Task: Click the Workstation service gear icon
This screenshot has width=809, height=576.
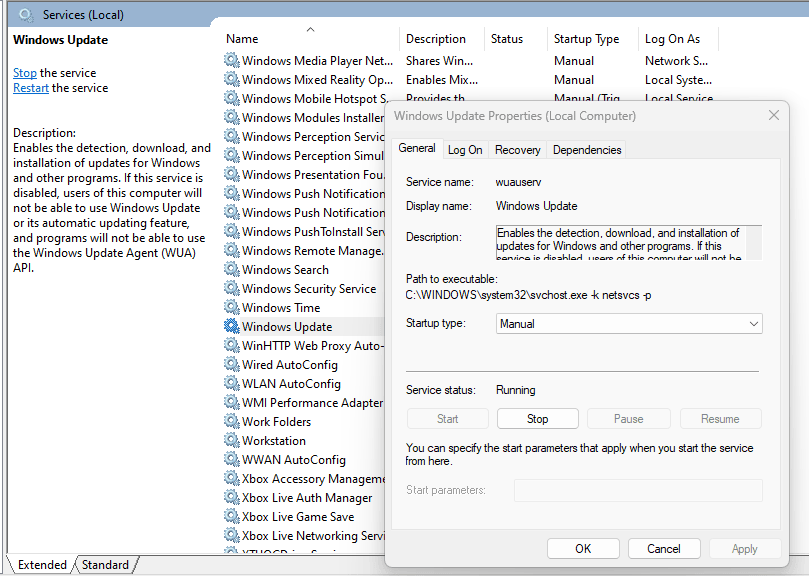Action: pyautogui.click(x=231, y=440)
